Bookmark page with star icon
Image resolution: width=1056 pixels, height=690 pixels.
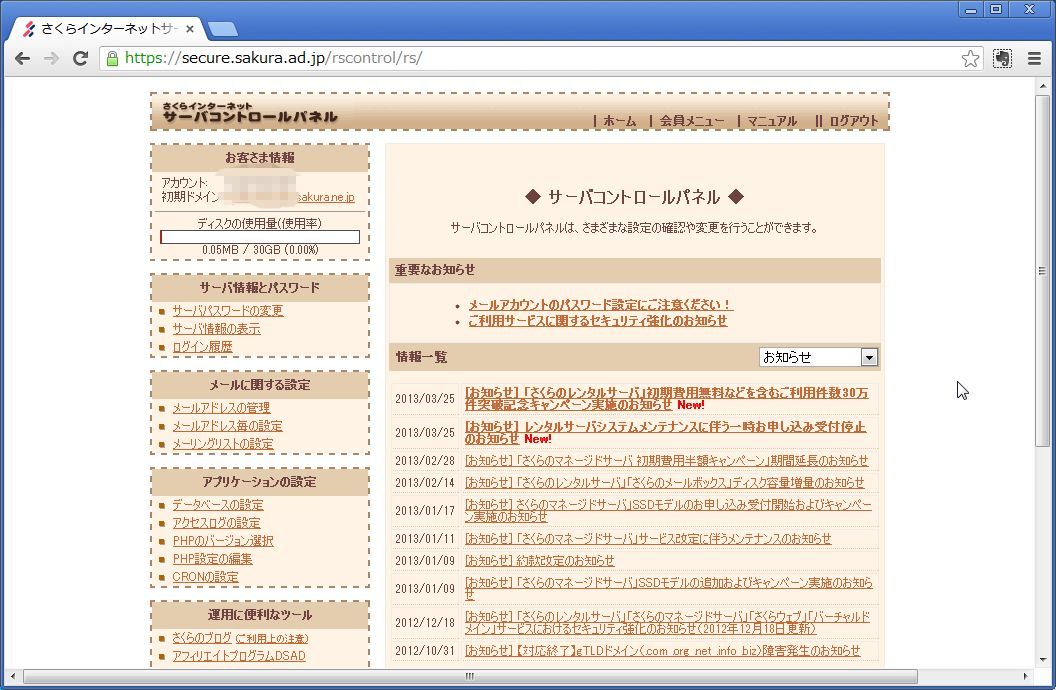tap(970, 59)
